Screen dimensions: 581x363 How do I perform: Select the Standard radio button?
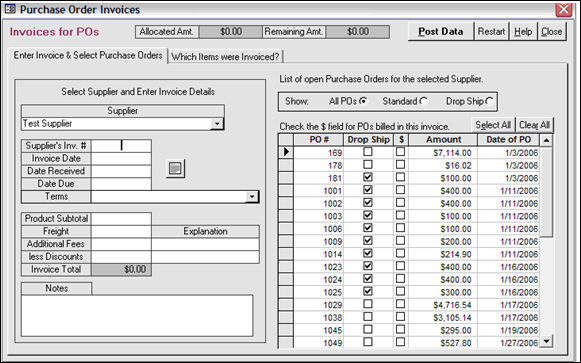(424, 101)
